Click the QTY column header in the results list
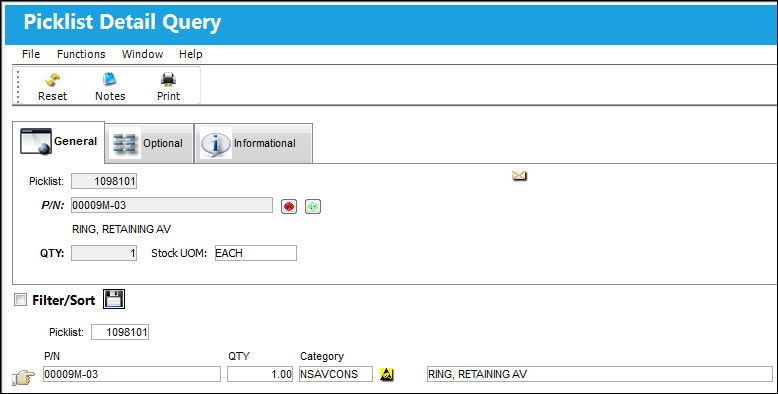This screenshot has height=394, width=778. coord(239,356)
